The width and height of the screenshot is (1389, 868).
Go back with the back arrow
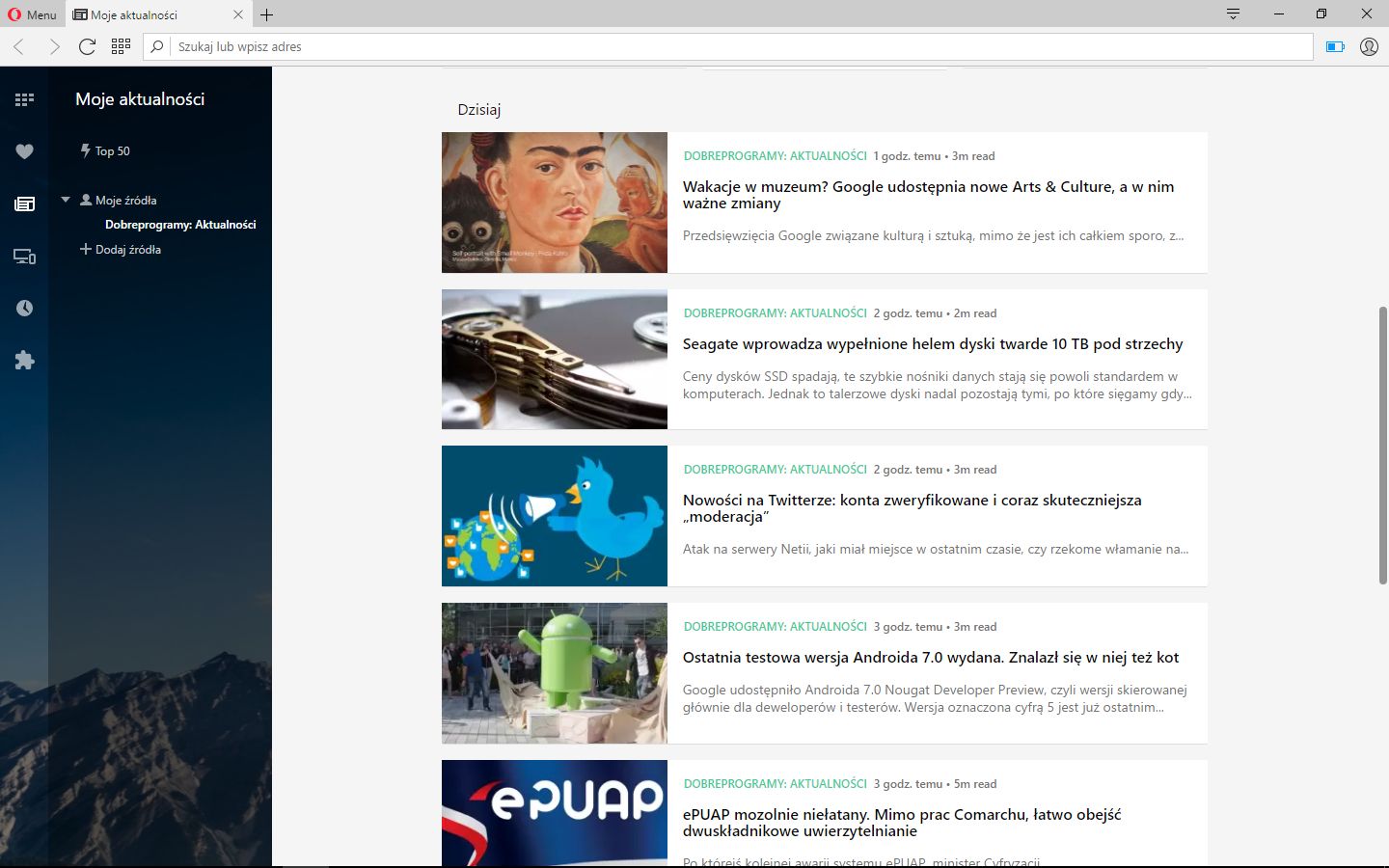(x=18, y=46)
